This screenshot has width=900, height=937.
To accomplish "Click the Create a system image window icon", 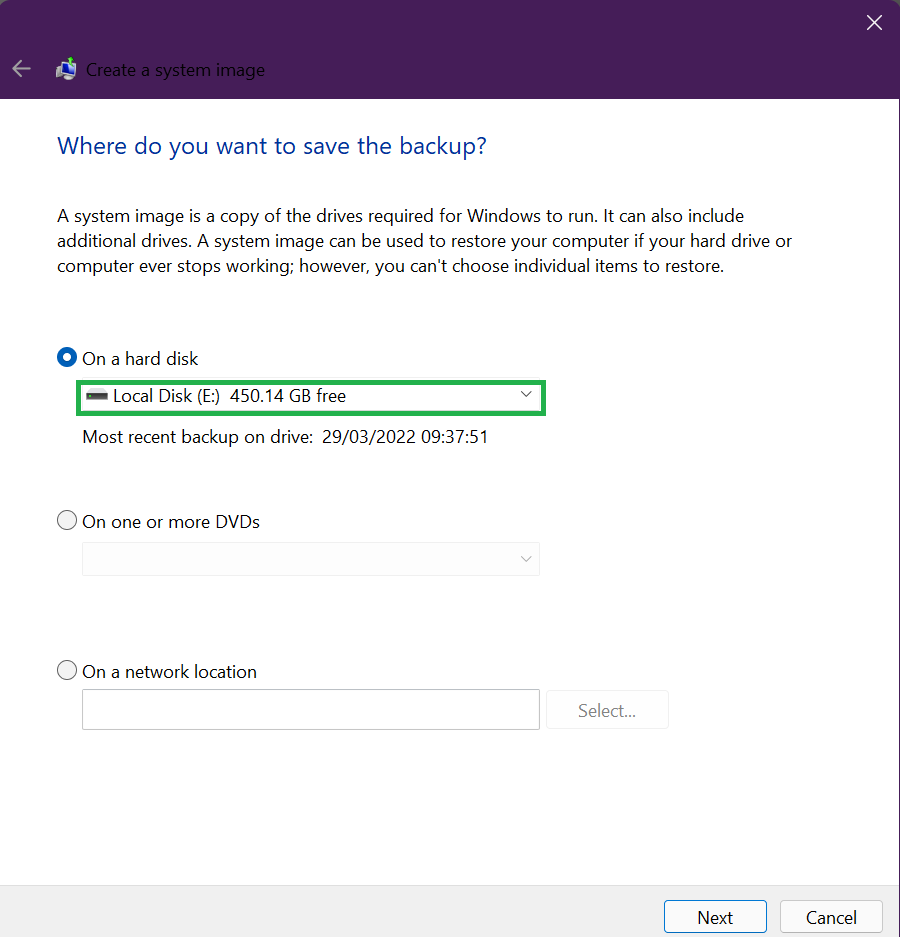I will (x=66, y=68).
